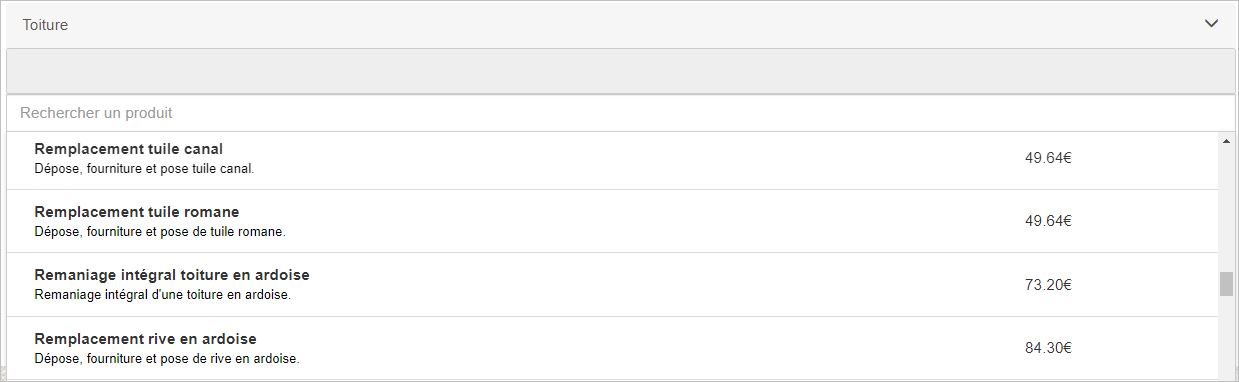
Task: Click the 73.20€ price
Action: 1048,285
